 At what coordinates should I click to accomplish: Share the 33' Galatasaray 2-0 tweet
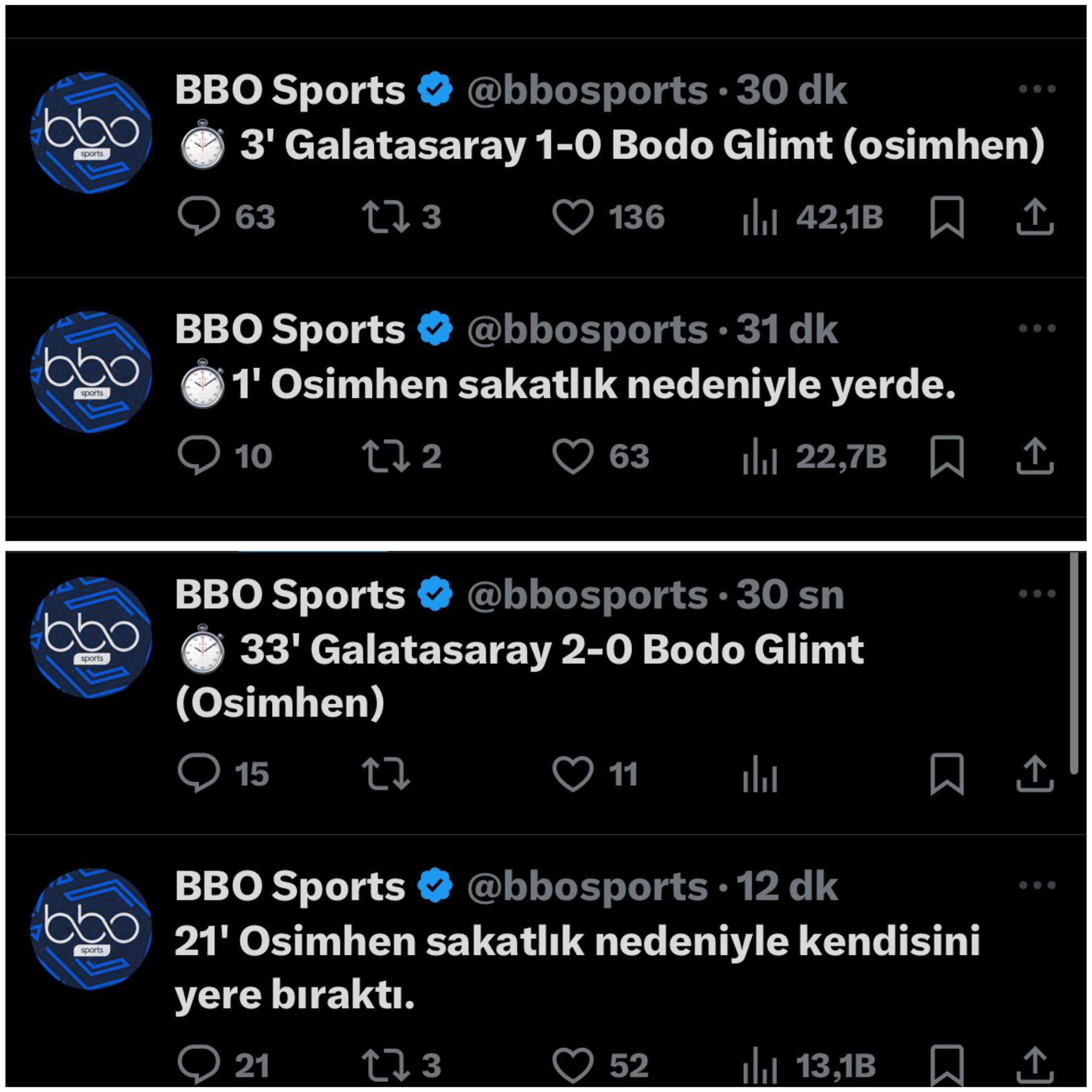[1035, 773]
